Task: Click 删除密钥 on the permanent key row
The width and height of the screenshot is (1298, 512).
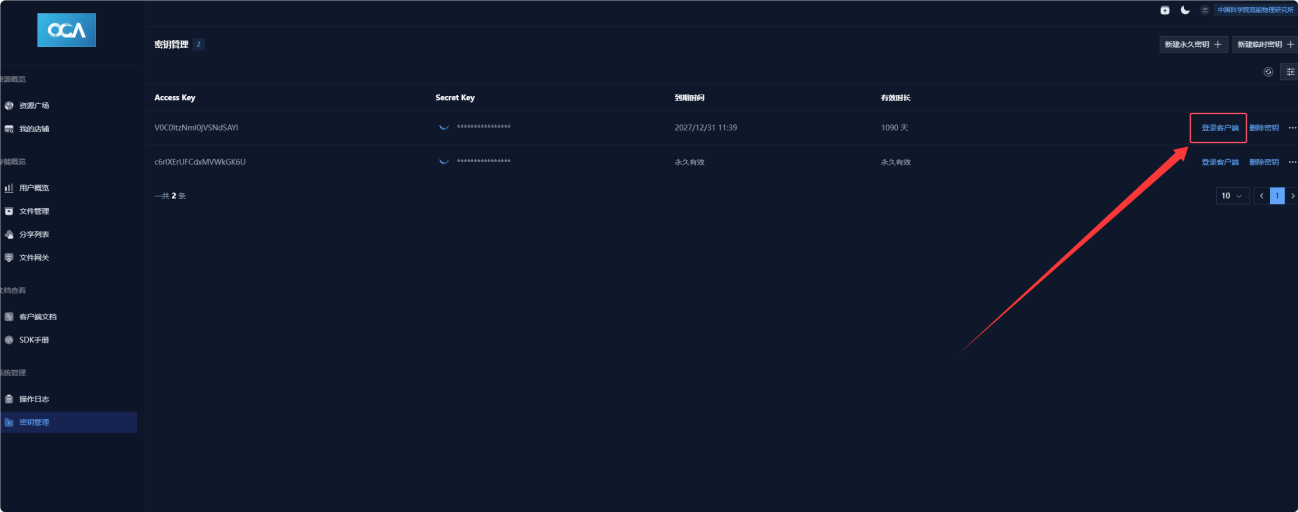Action: (x=1264, y=162)
